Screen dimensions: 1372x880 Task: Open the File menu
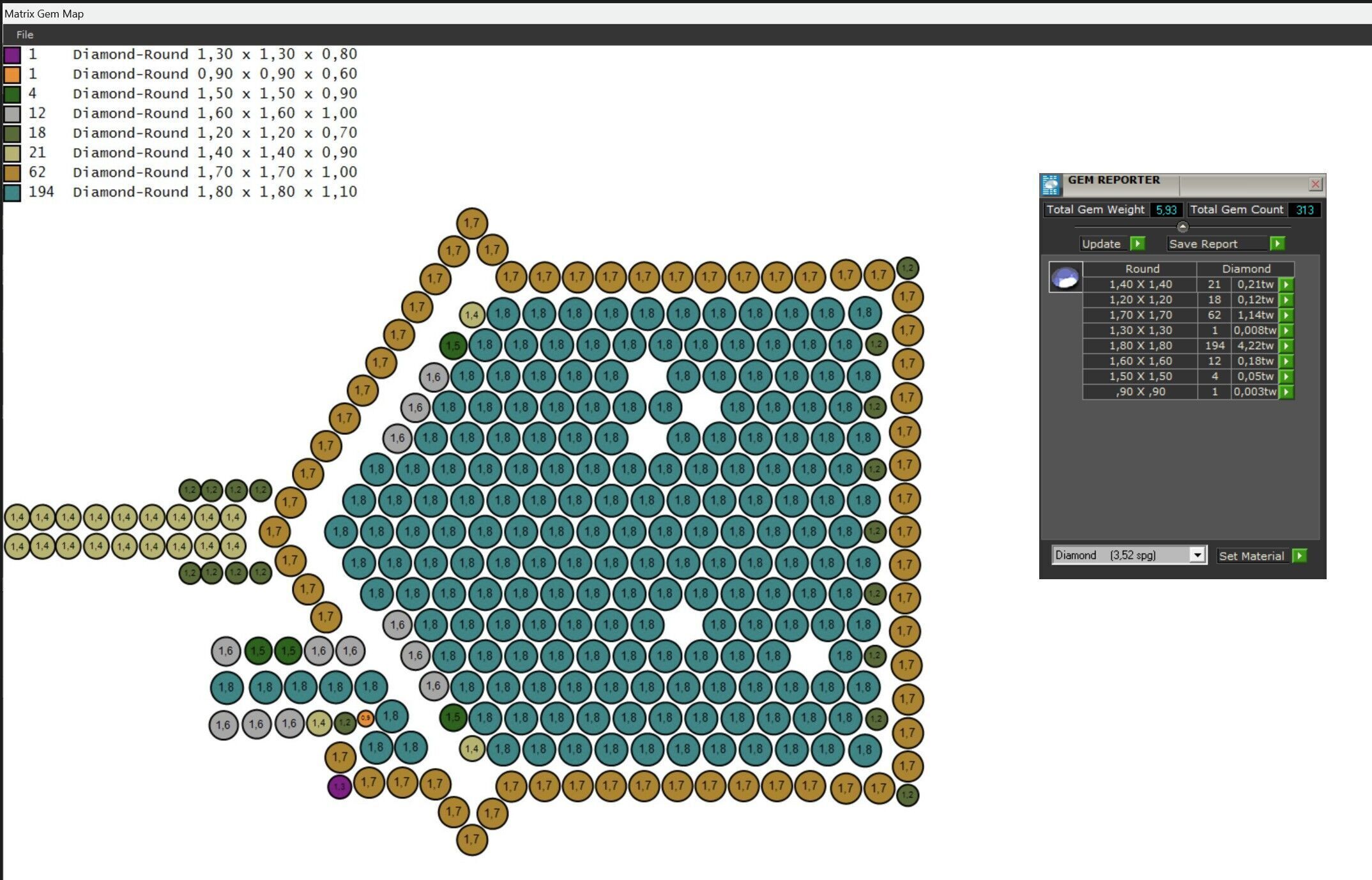point(25,34)
